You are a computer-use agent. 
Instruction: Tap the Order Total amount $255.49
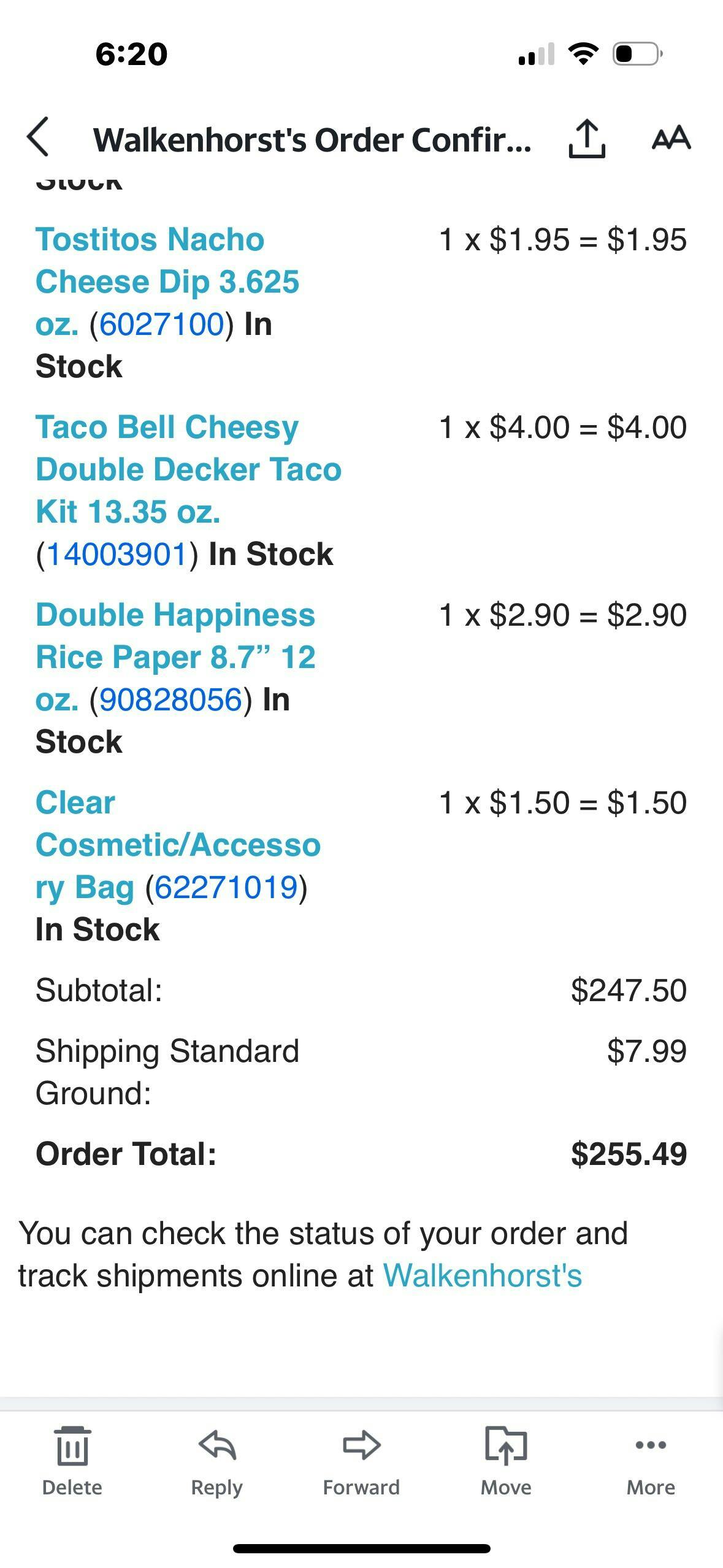628,1154
